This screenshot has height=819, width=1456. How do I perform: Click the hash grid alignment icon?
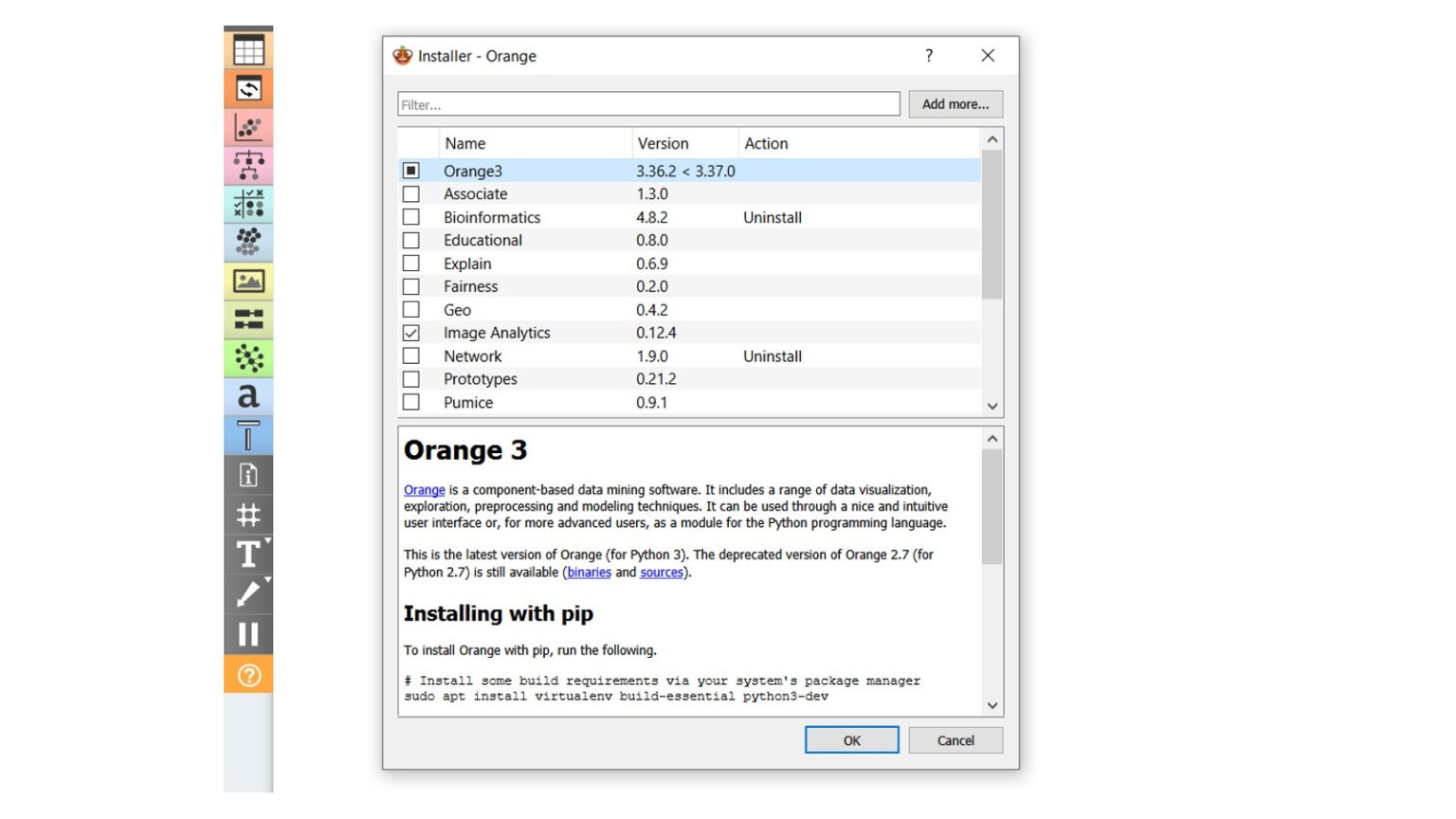coord(248,515)
